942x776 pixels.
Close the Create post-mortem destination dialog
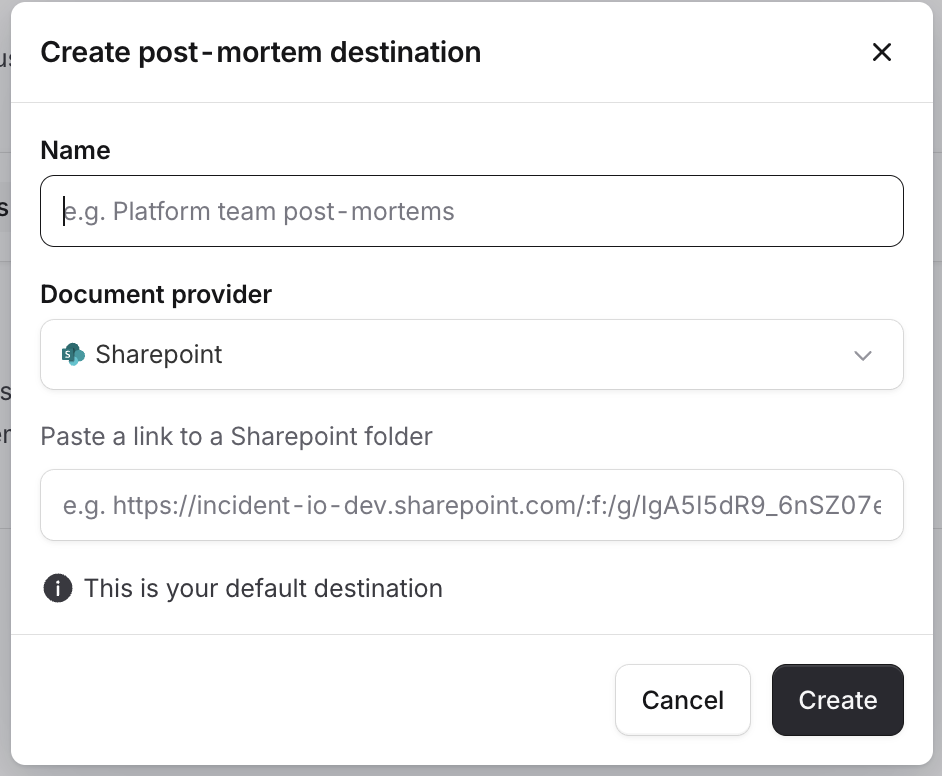point(881,52)
